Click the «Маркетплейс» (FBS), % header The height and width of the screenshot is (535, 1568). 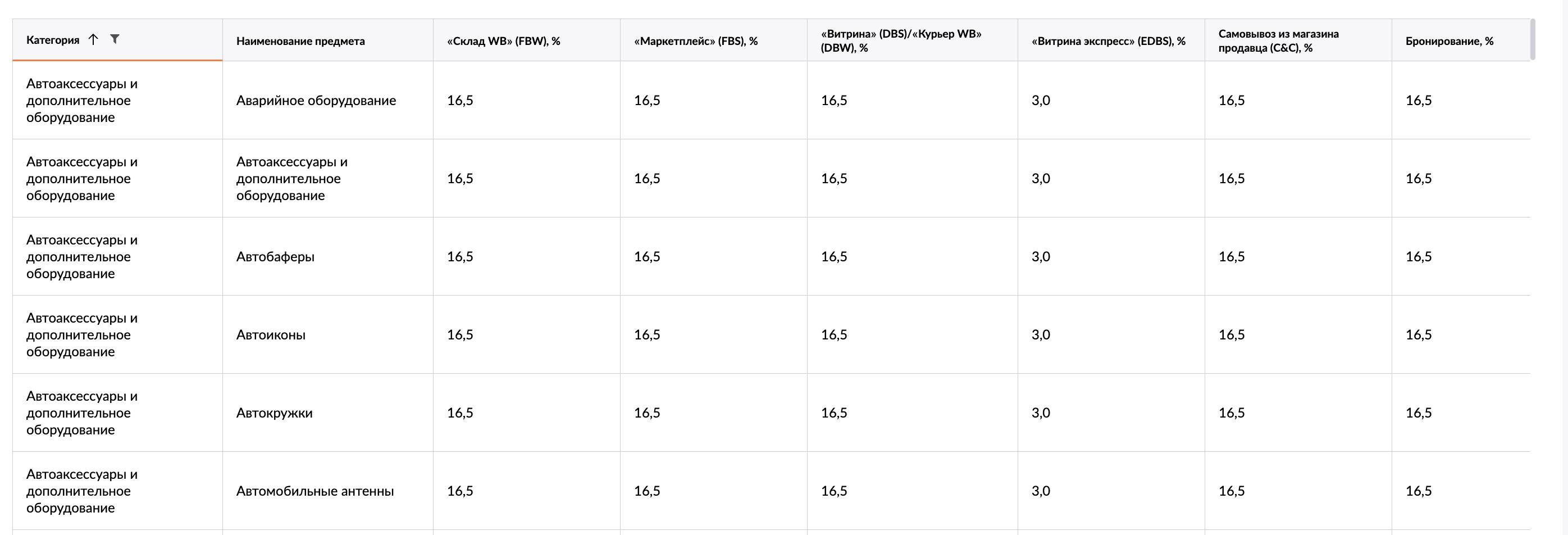696,42
